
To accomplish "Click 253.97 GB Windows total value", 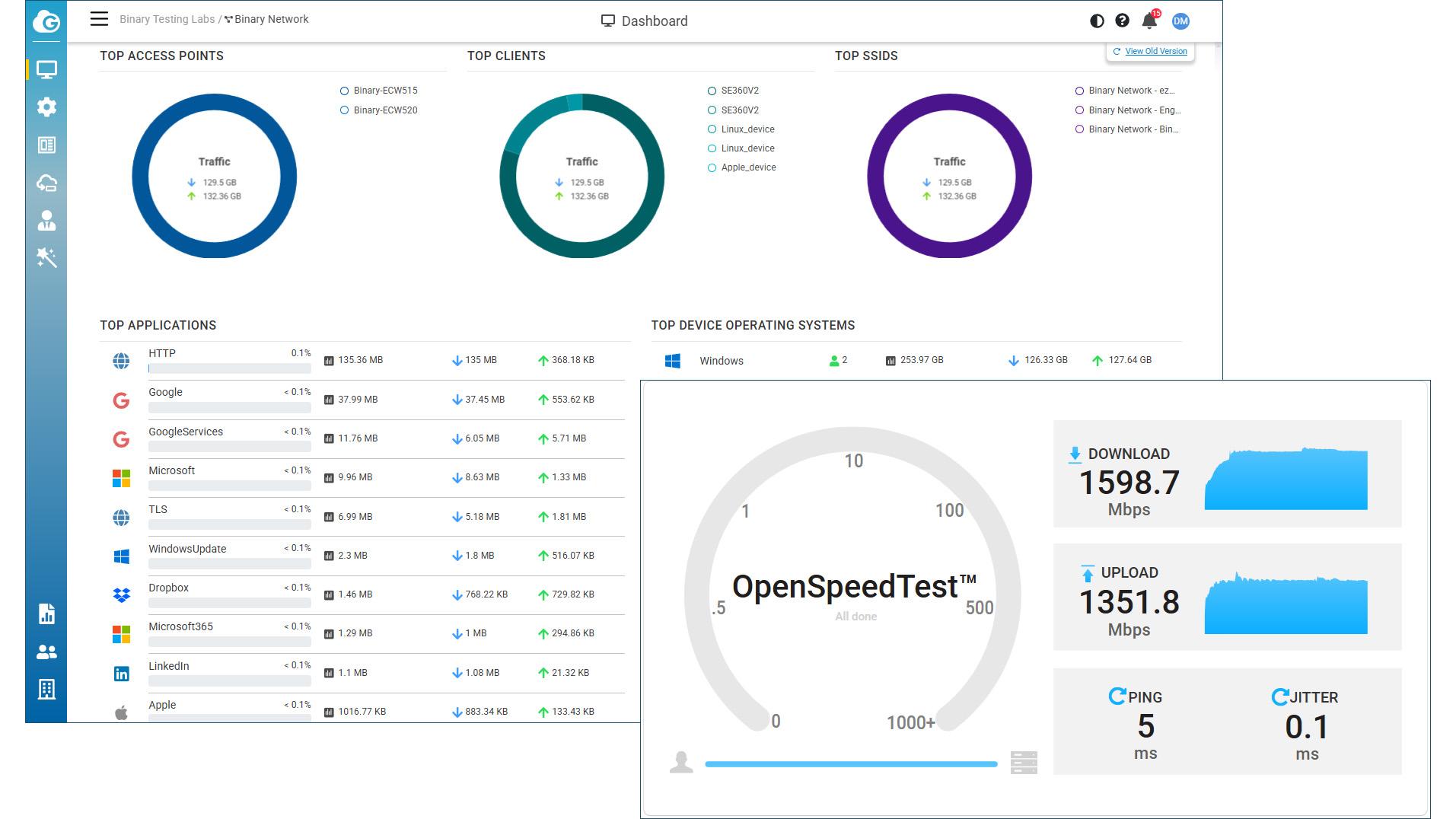I will (922, 360).
